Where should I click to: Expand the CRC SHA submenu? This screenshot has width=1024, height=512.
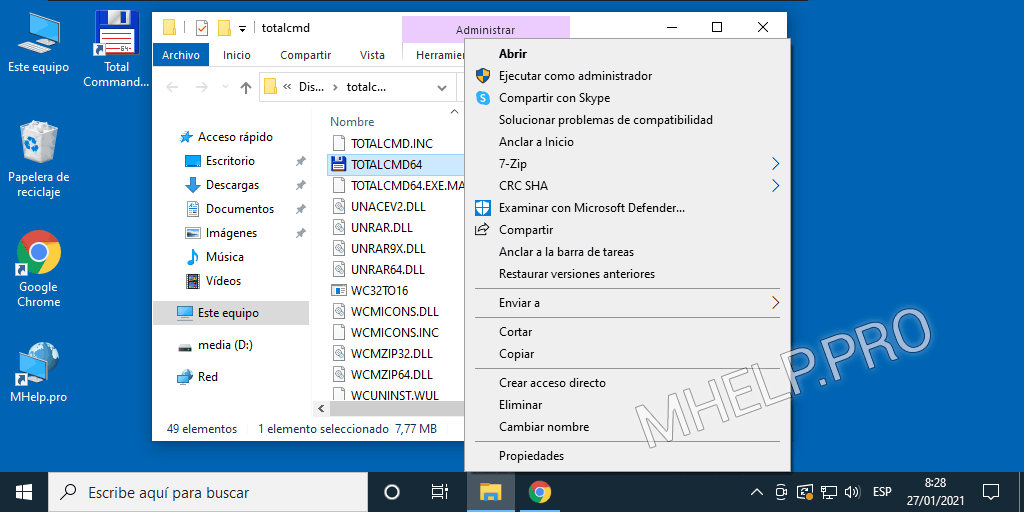pos(775,186)
